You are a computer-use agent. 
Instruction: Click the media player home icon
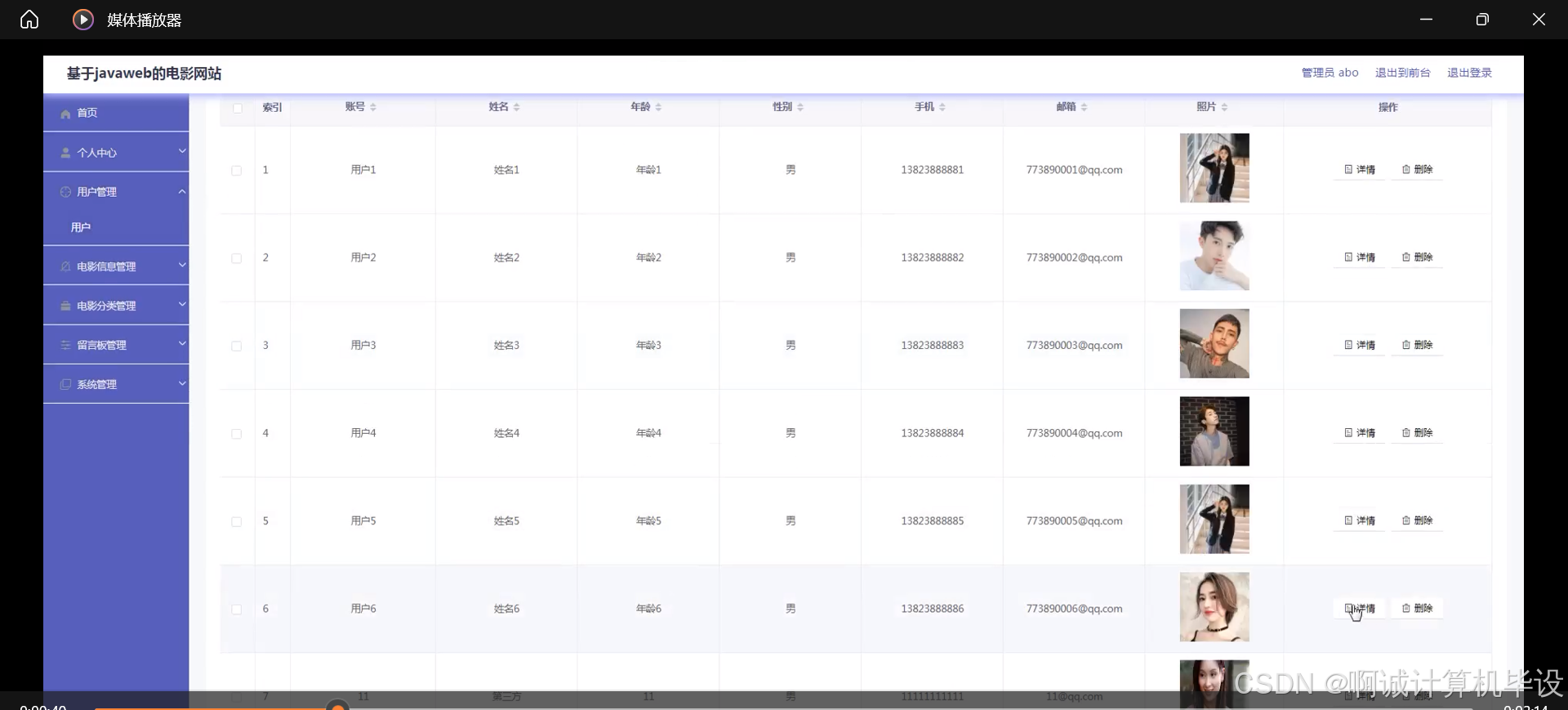point(29,19)
